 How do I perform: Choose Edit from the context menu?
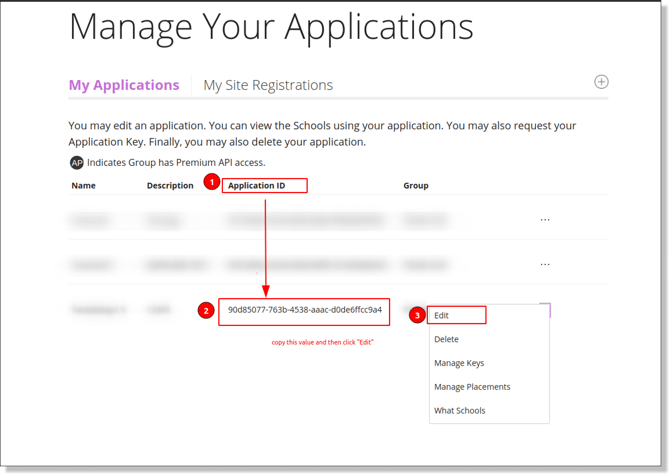442,315
